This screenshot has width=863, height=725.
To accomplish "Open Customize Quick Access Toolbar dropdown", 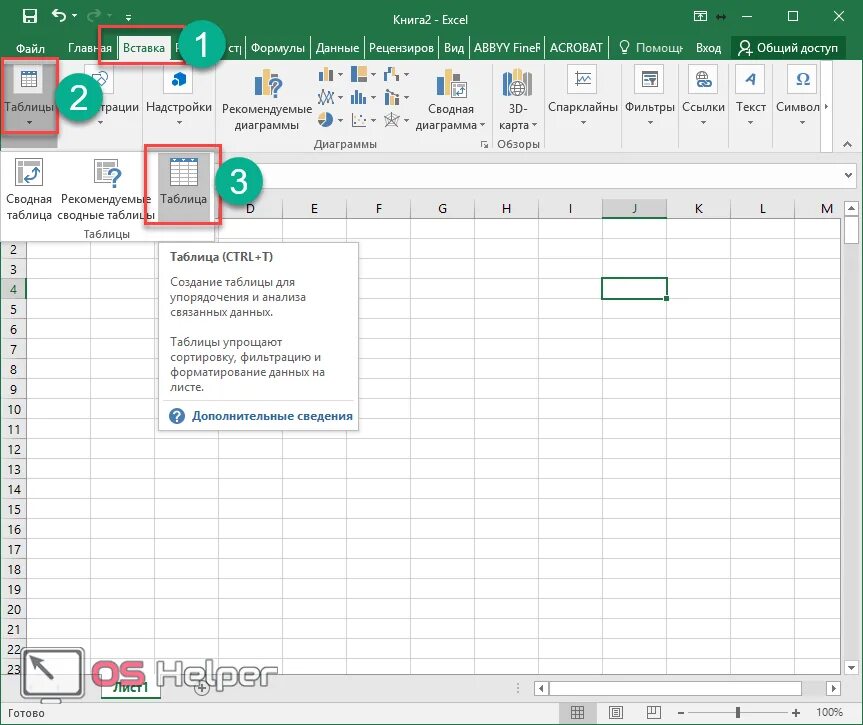I will [x=128, y=18].
